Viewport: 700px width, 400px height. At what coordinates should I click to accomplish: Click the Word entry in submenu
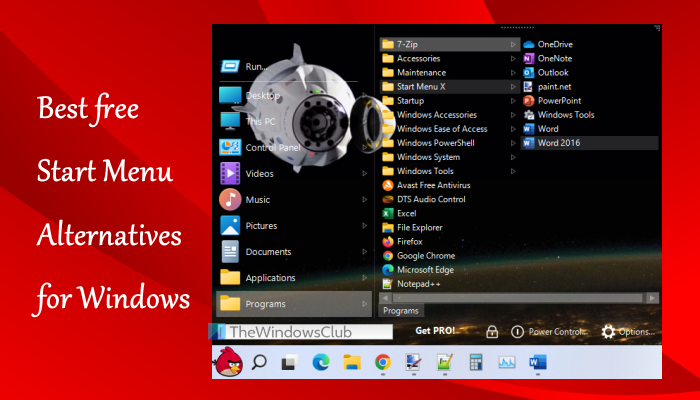[590, 129]
